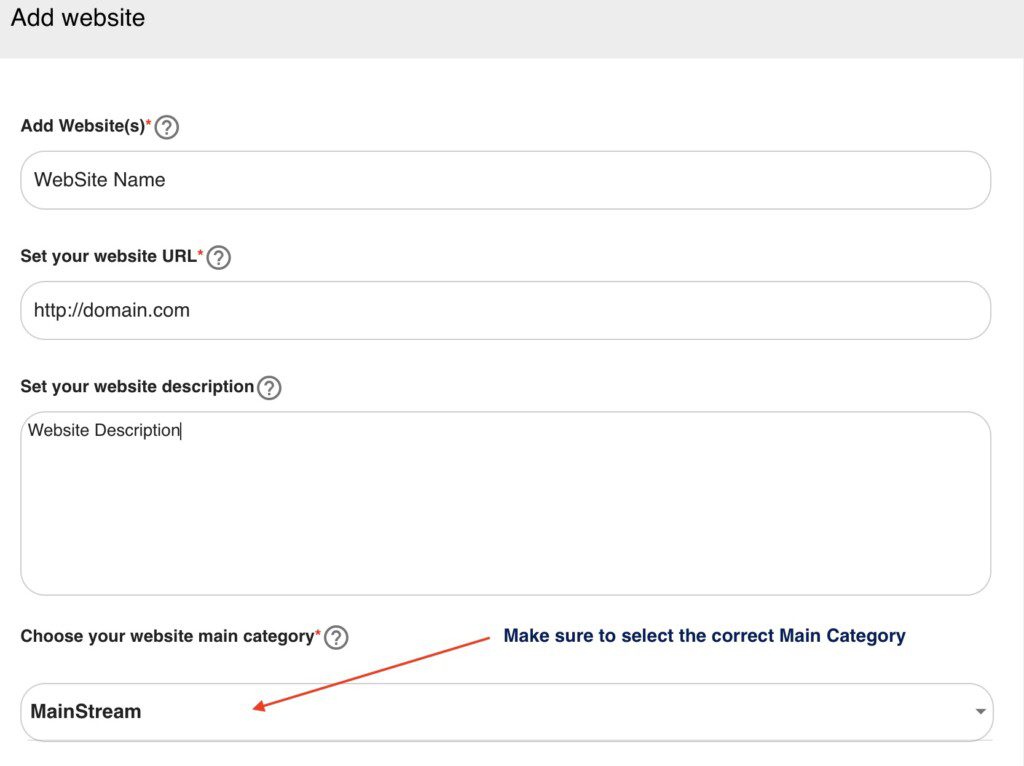Click red asterisk beside main category label
This screenshot has height=766, width=1024.
pos(318,634)
